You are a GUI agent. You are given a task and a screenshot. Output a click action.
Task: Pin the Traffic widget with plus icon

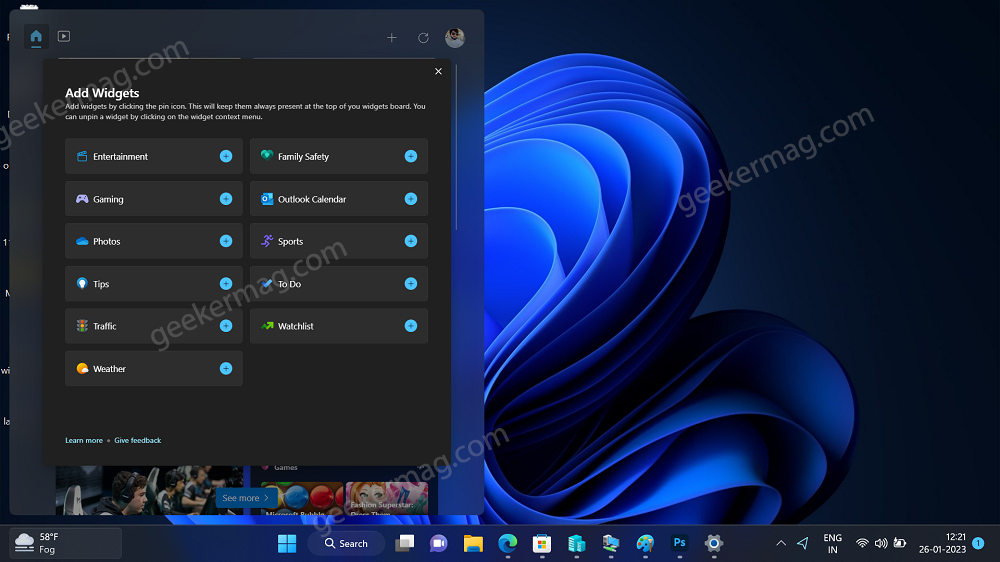pos(226,326)
